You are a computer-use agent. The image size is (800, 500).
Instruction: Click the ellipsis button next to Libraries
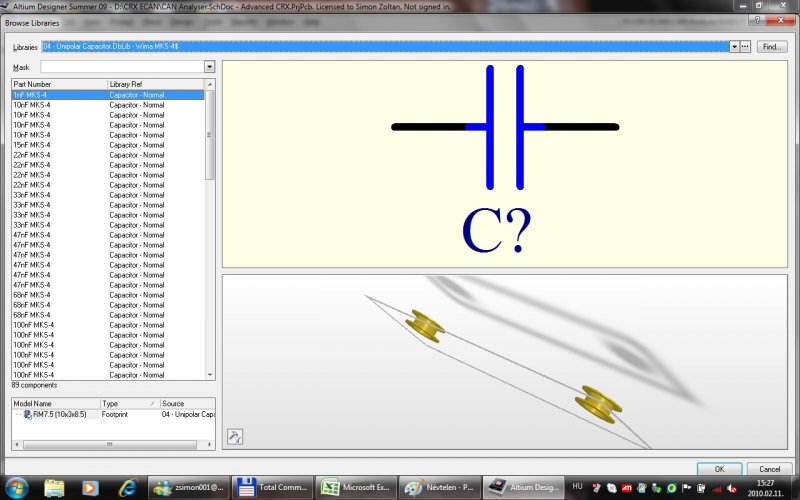(x=745, y=46)
